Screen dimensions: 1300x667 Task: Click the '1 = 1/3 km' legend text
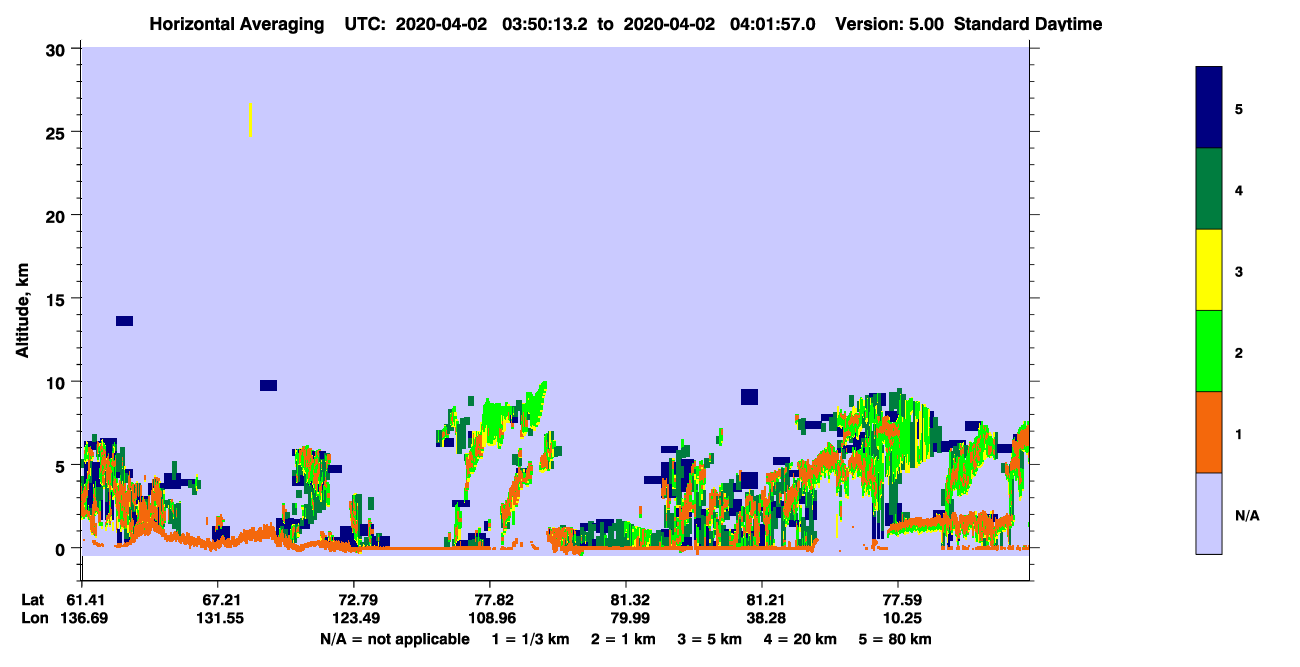click(x=531, y=639)
